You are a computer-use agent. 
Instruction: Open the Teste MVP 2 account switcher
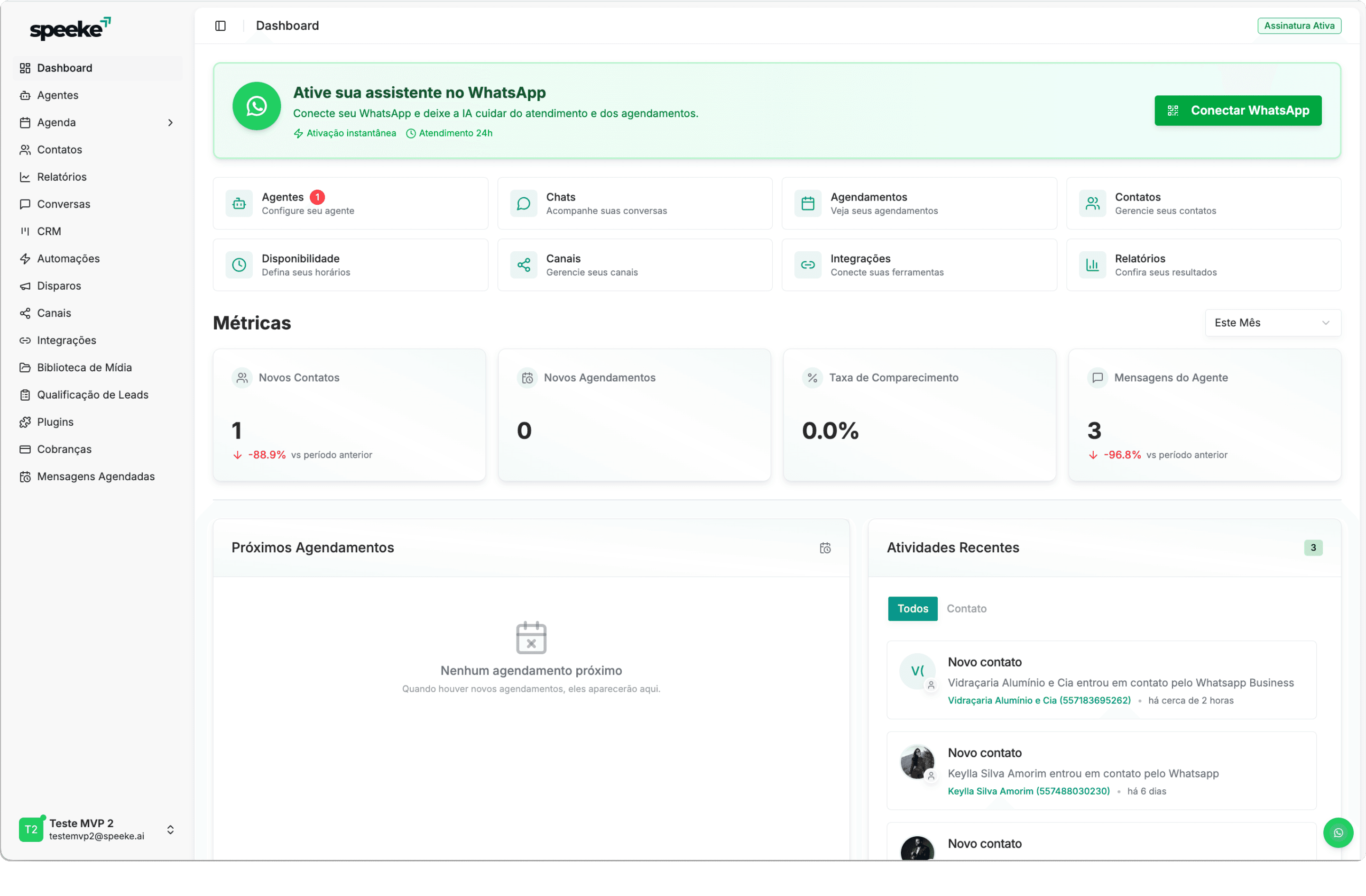pos(98,830)
